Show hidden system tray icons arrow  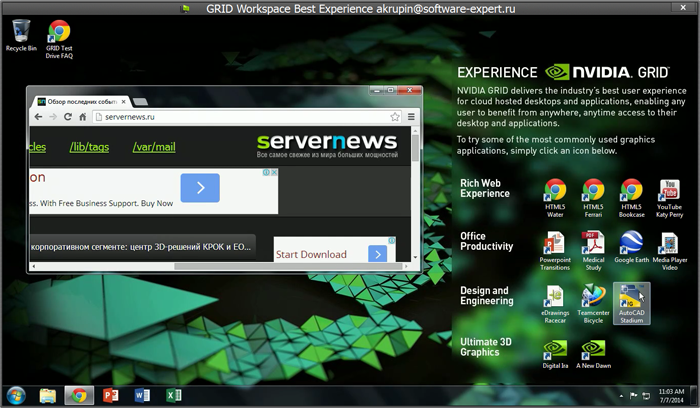[621, 396]
